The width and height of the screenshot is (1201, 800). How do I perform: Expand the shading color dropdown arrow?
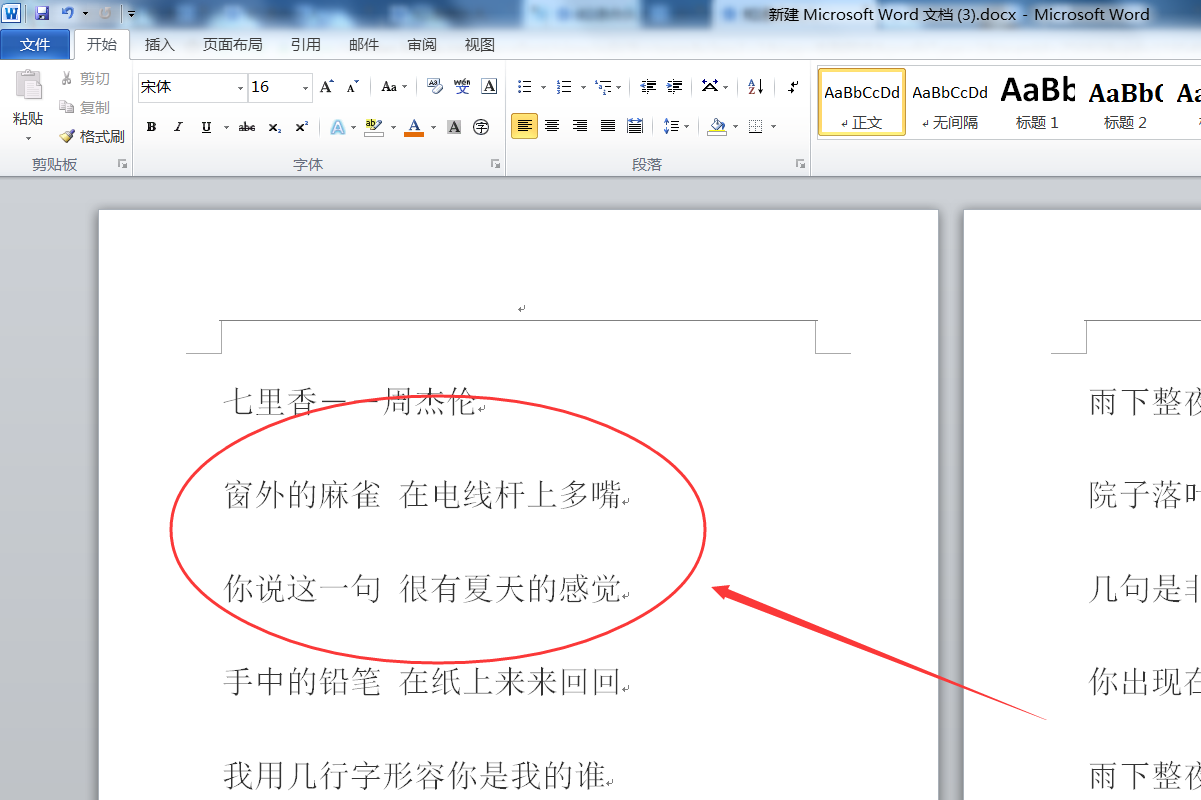point(735,126)
